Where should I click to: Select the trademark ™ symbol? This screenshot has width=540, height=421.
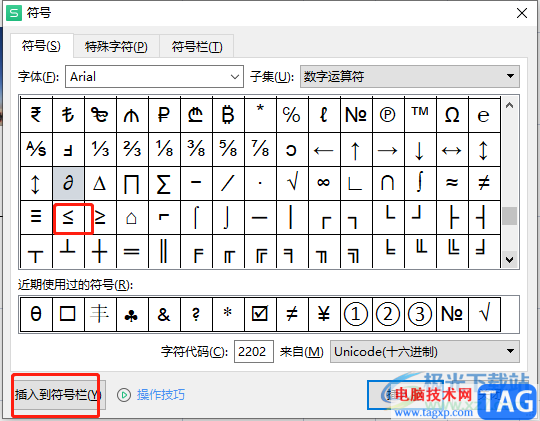point(420,115)
